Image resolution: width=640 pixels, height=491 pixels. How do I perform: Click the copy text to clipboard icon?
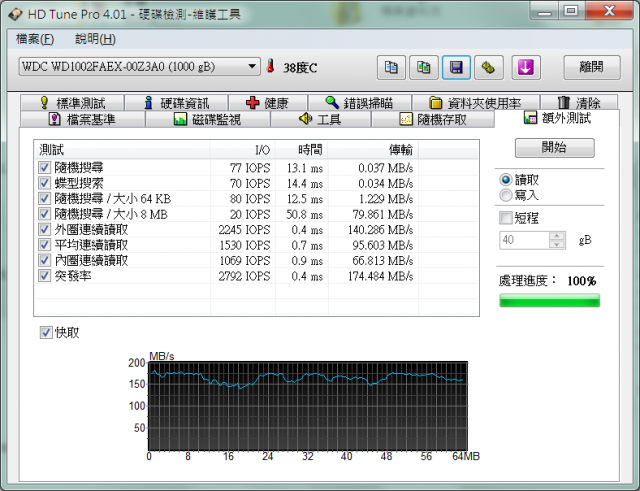(391, 67)
